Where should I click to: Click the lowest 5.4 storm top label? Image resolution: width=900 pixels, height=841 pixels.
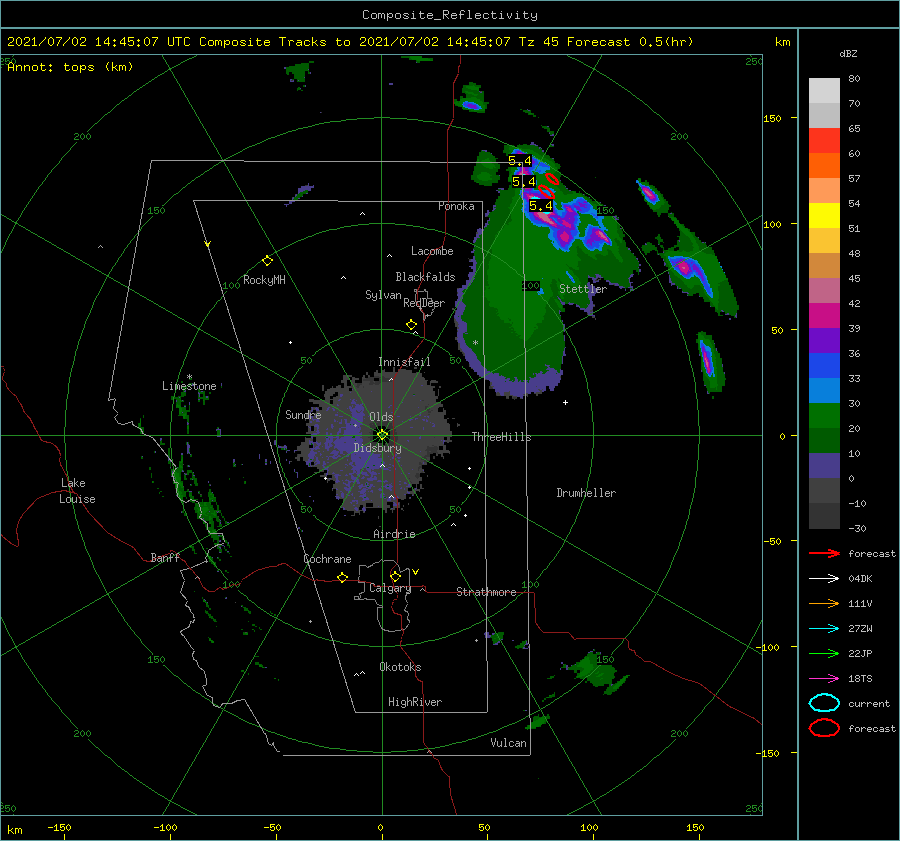coord(541,206)
